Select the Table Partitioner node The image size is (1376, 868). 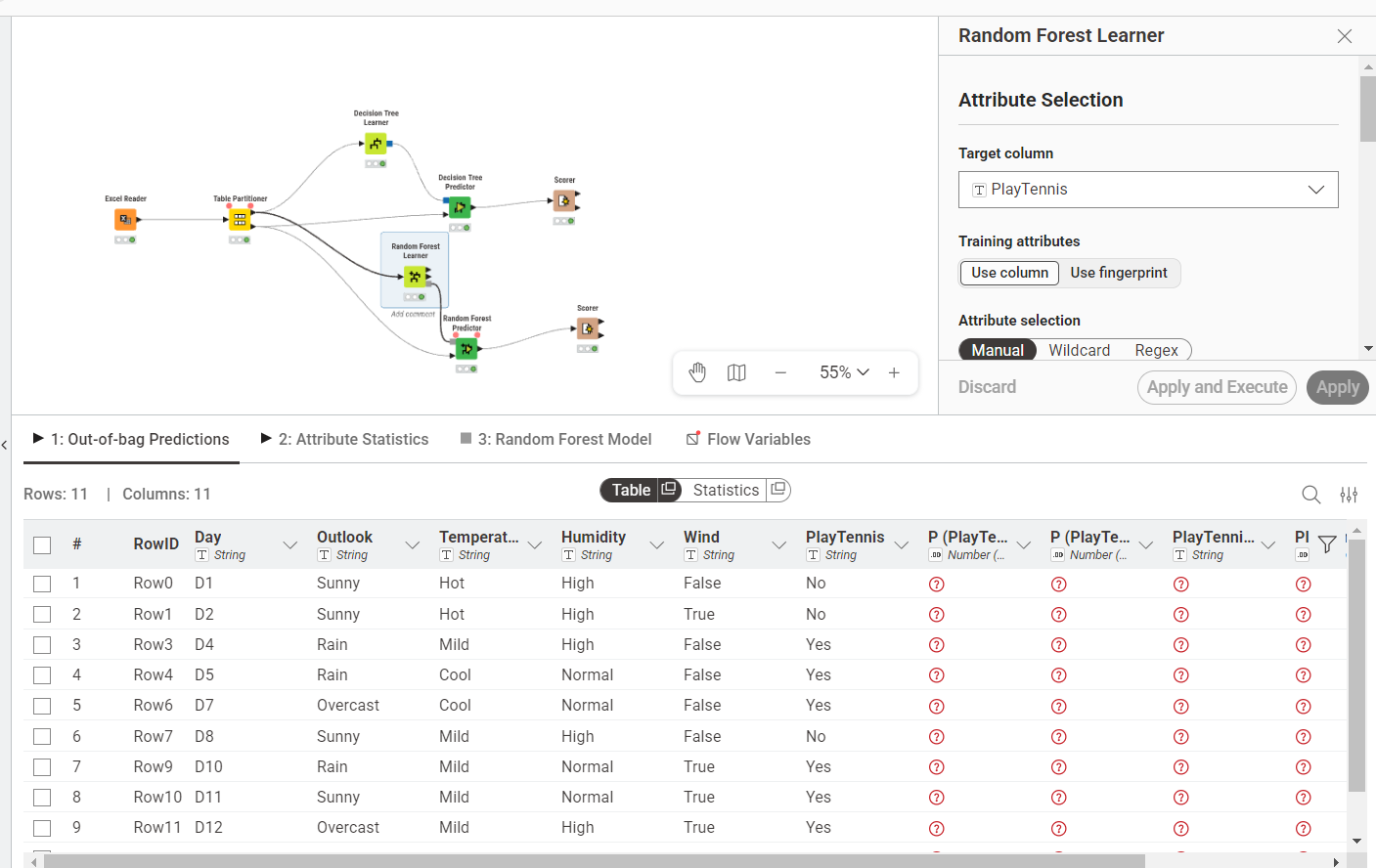click(240, 220)
